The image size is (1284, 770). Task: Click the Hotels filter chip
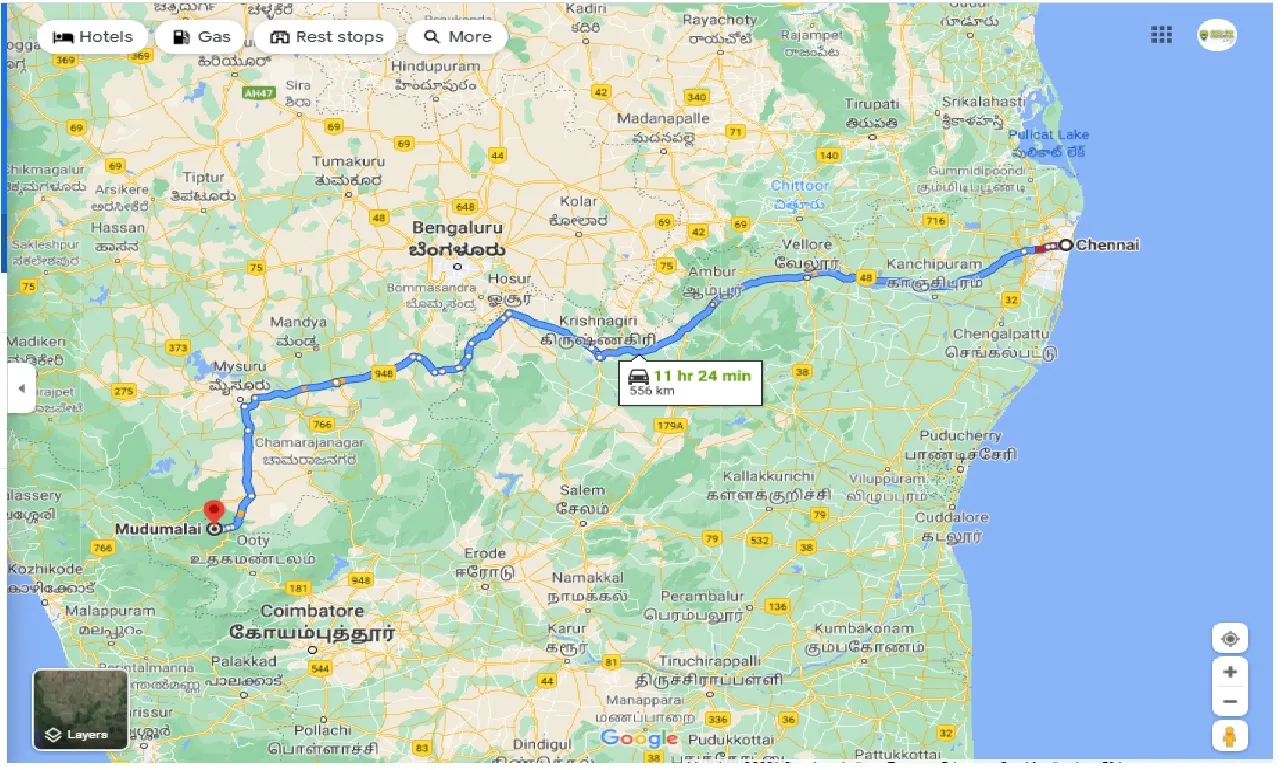92,37
